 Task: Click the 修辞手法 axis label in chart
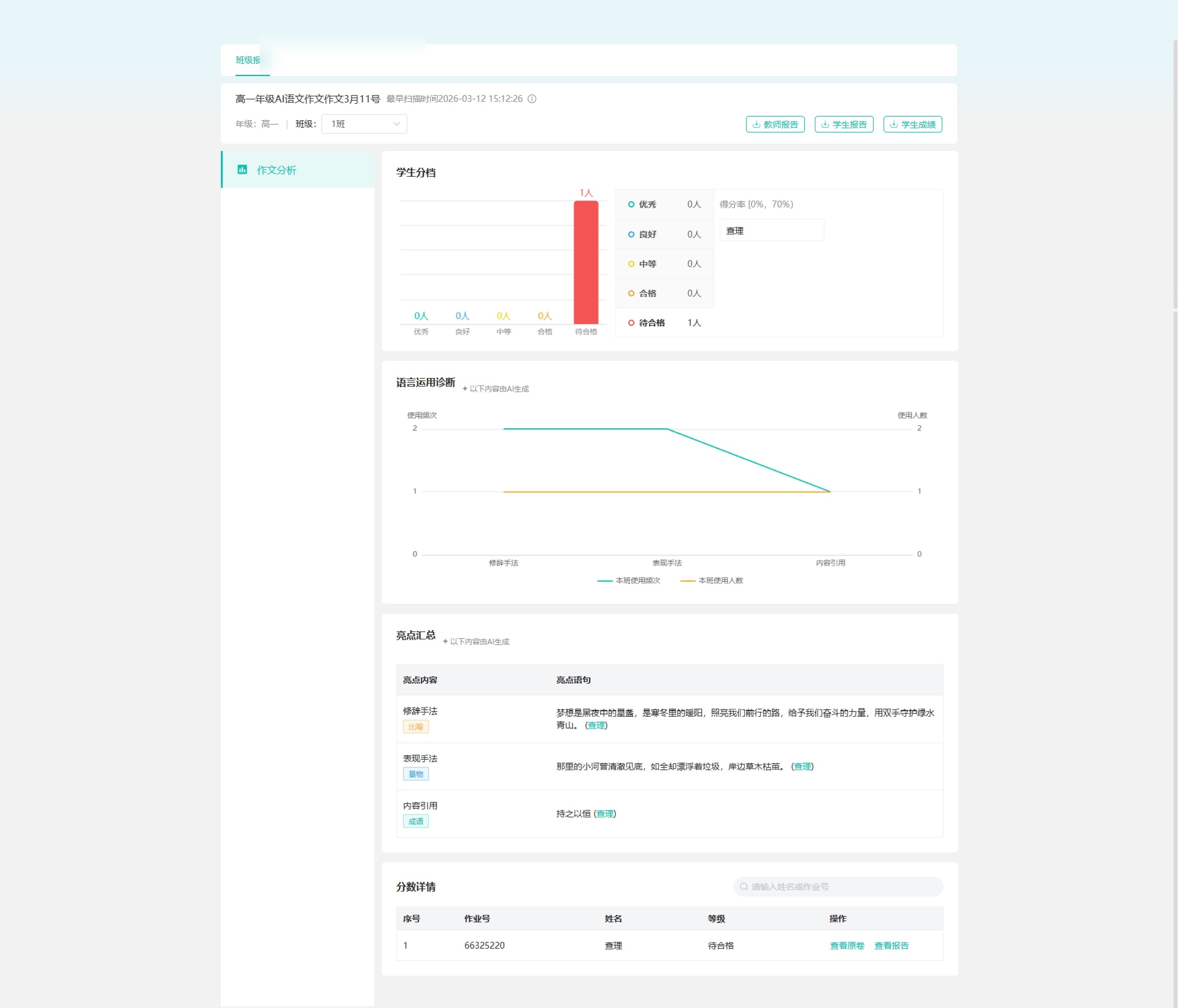(503, 563)
